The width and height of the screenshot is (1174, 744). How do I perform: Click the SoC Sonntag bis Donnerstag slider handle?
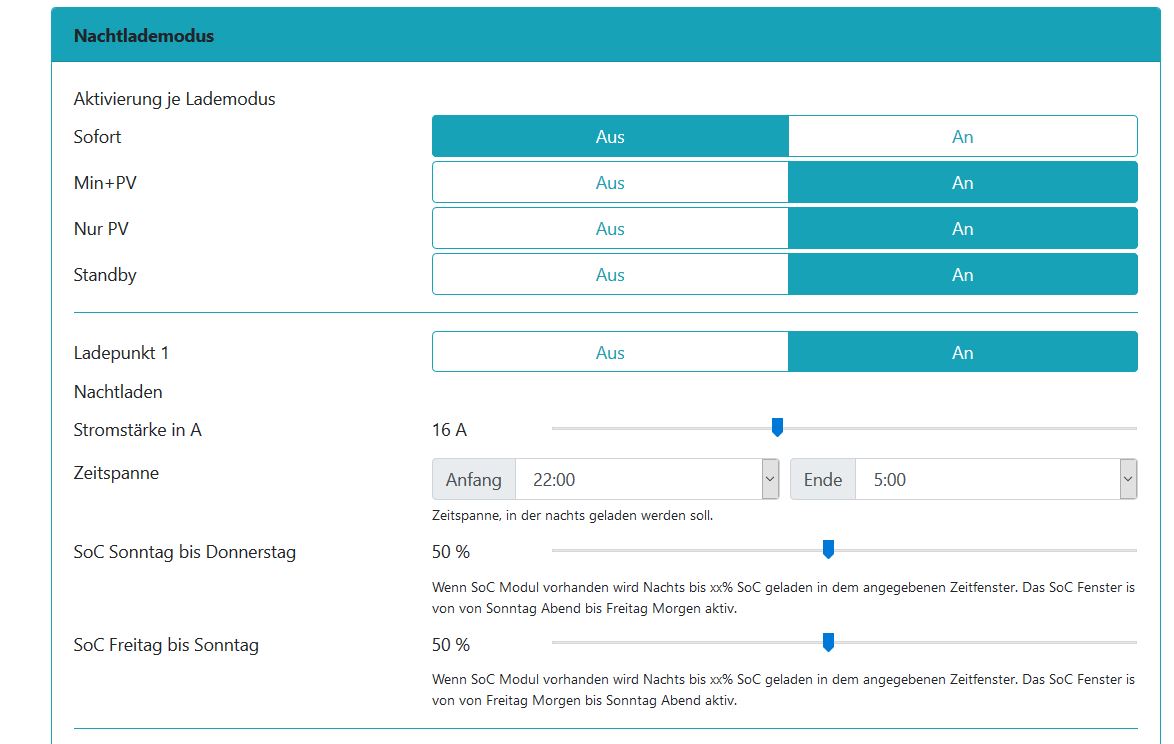pyautogui.click(x=828, y=549)
